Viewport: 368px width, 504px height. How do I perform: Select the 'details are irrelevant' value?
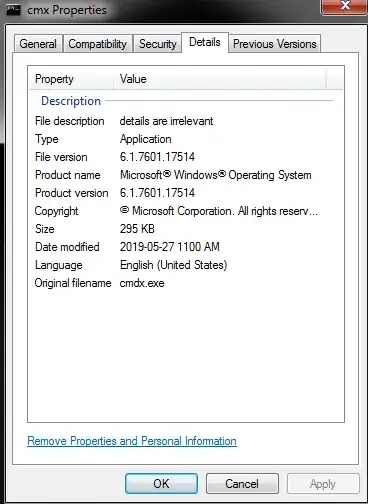click(x=166, y=121)
